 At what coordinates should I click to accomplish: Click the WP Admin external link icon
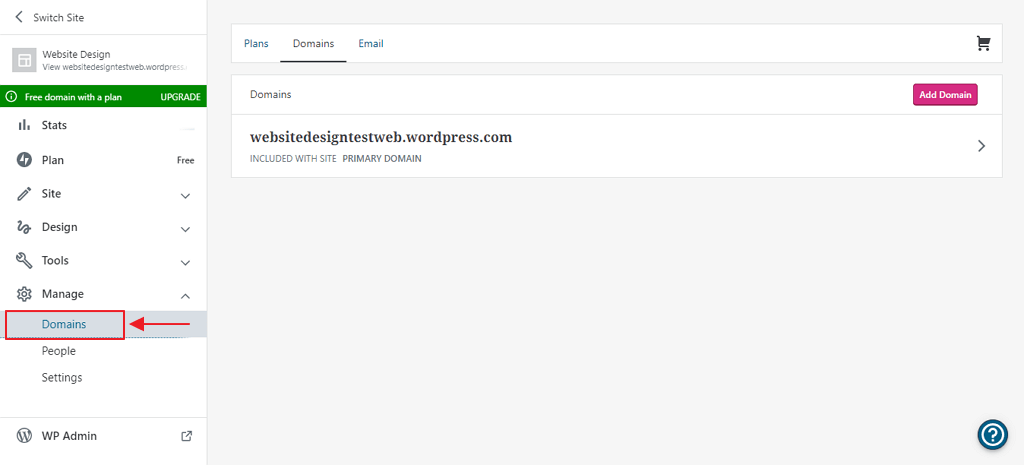(186, 436)
